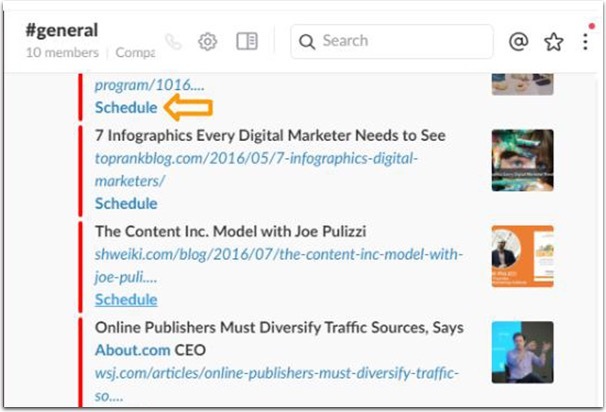The image size is (606, 412).
Task: Click the magnifier icon in search box
Action: pyautogui.click(x=307, y=42)
